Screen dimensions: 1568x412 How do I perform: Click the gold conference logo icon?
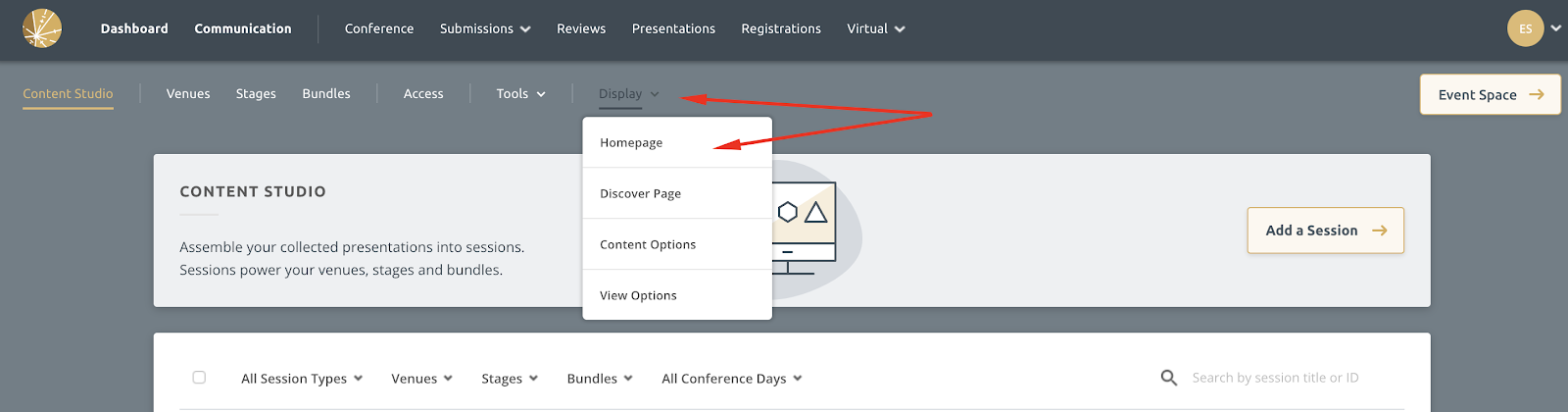coord(42,28)
